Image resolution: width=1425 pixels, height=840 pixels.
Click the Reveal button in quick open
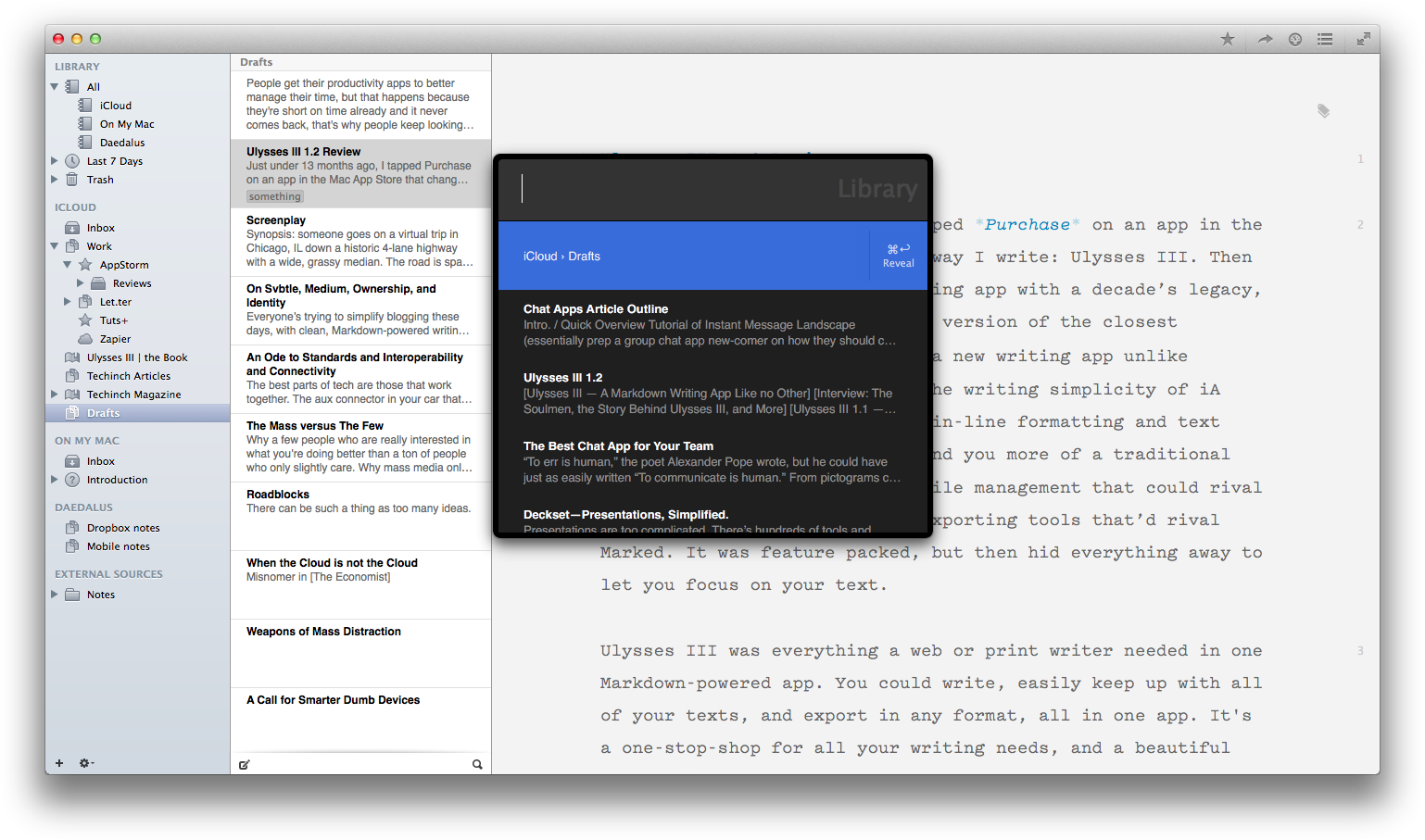click(899, 256)
